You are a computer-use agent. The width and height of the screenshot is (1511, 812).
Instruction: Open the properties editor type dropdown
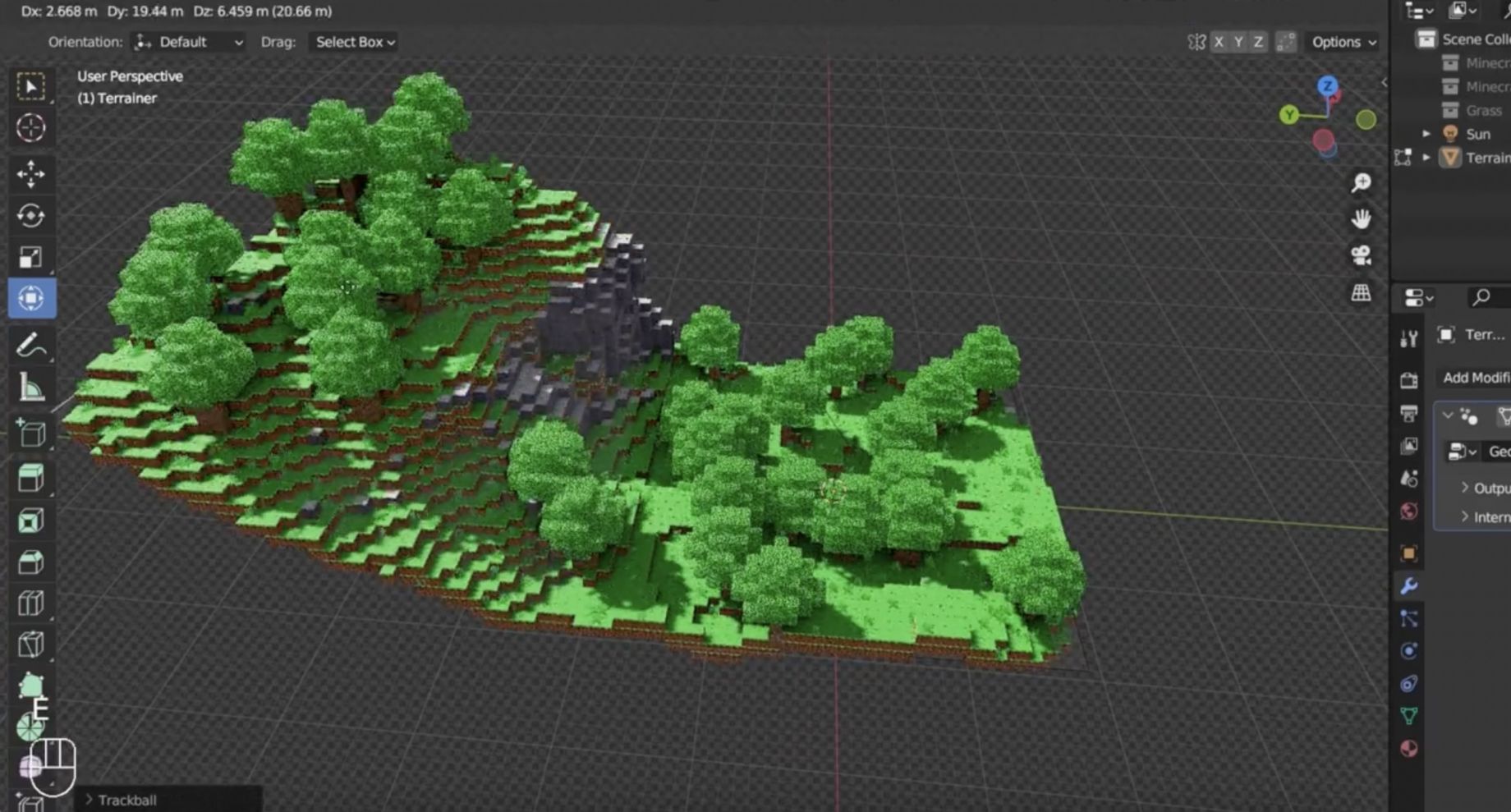point(1418,297)
